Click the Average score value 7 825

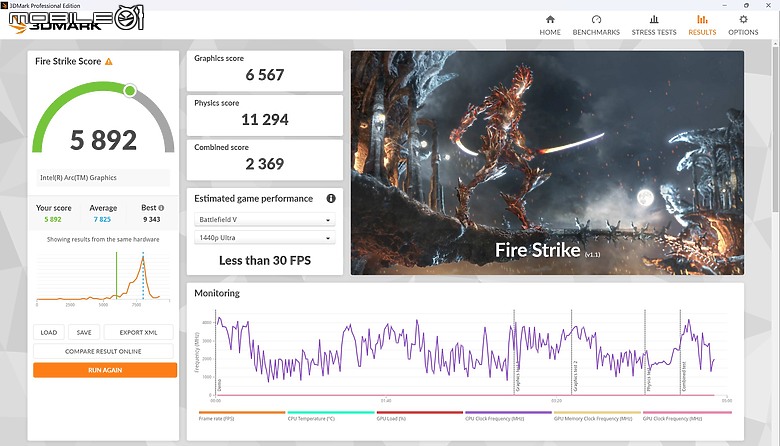coord(102,219)
